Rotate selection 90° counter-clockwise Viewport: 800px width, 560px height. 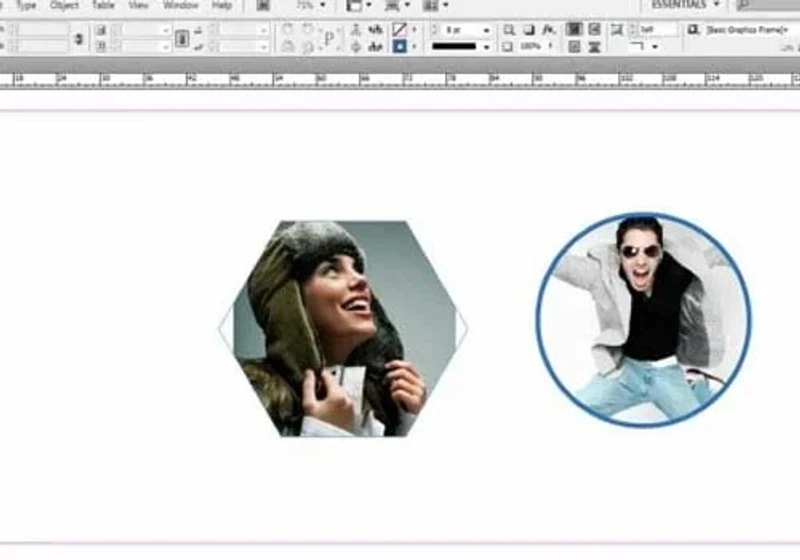308,30
